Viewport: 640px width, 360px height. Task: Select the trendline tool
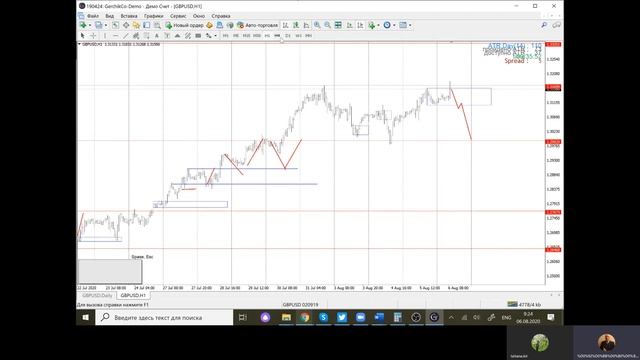[x=126, y=36]
